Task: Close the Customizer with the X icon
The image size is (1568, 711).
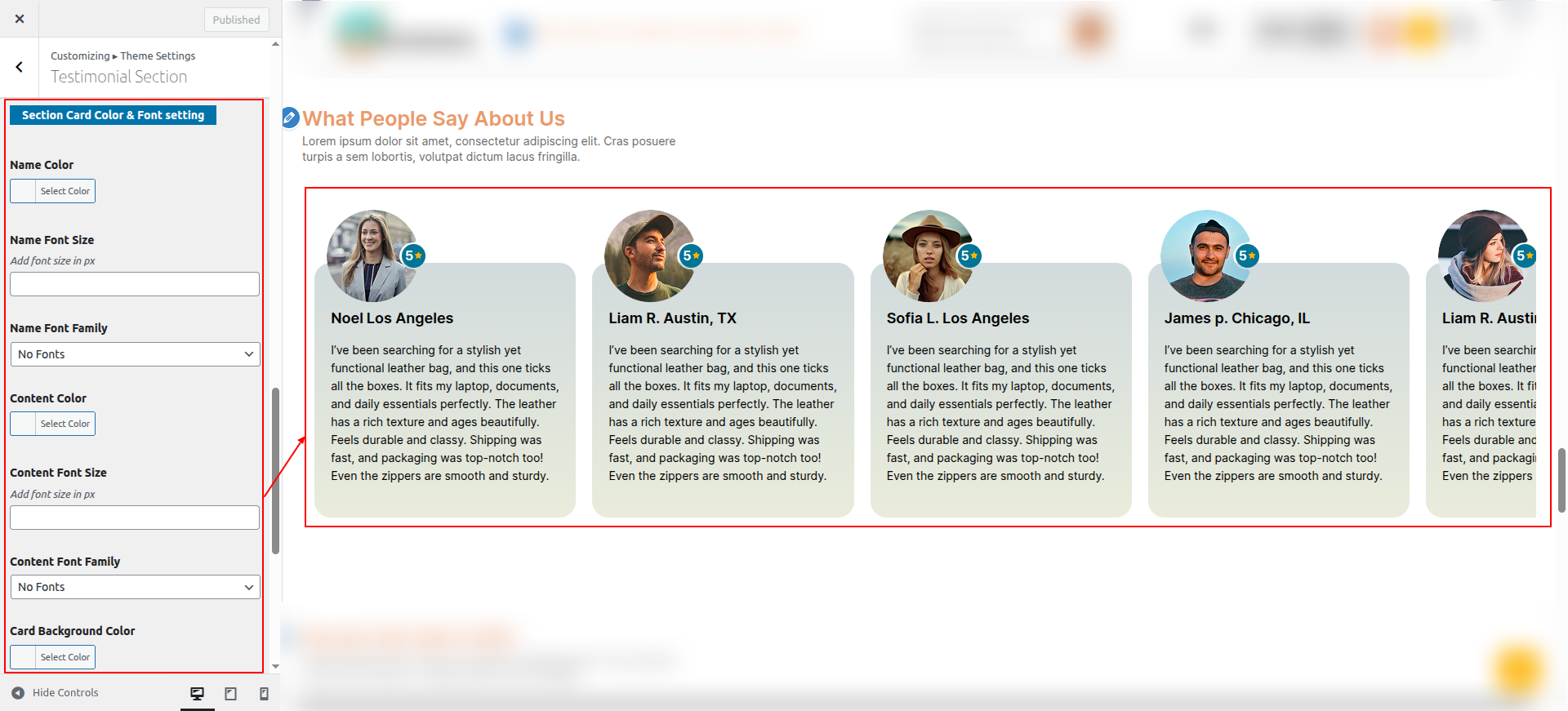Action: pos(20,19)
